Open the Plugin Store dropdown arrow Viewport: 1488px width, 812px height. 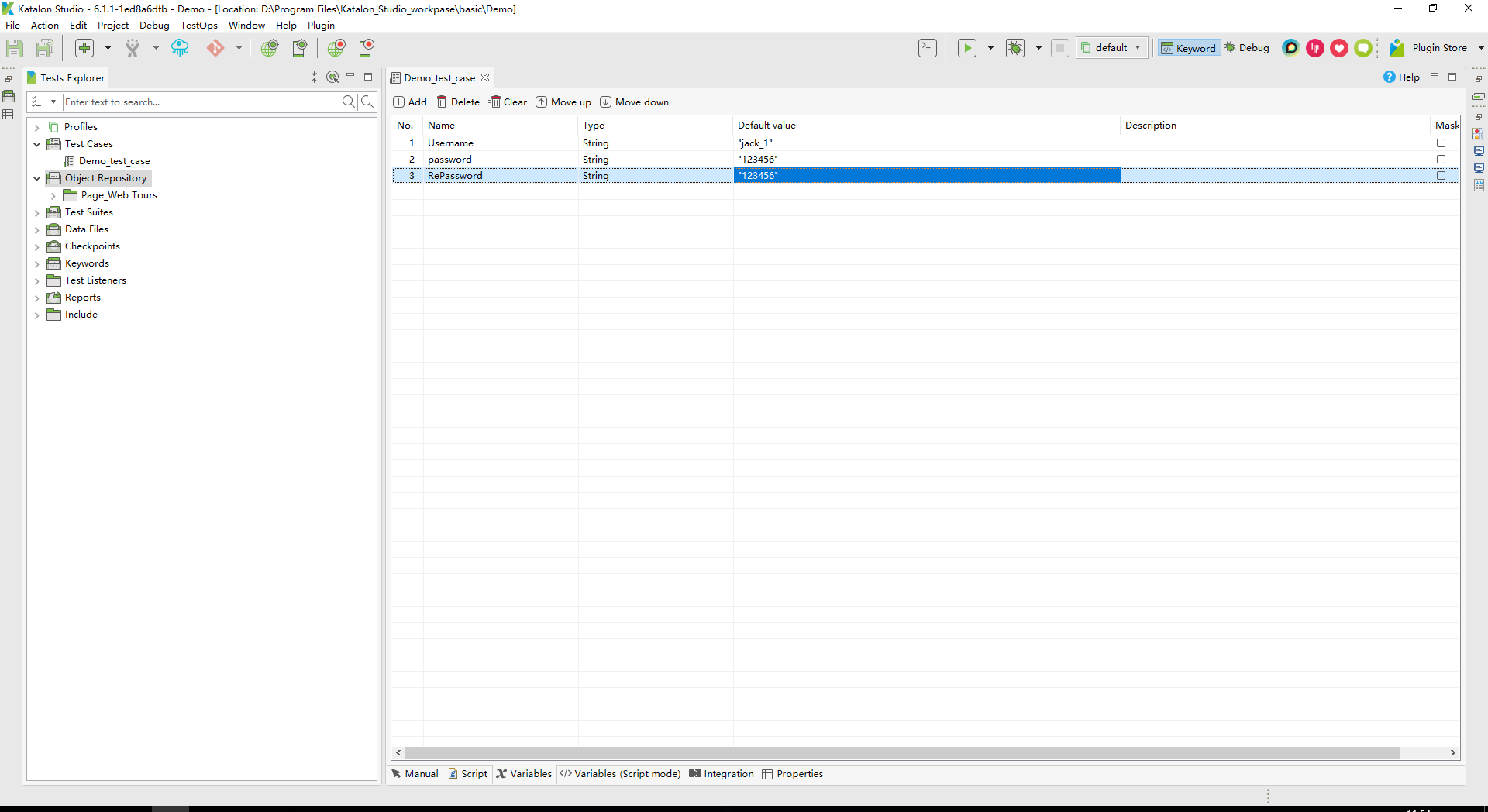pos(1481,48)
